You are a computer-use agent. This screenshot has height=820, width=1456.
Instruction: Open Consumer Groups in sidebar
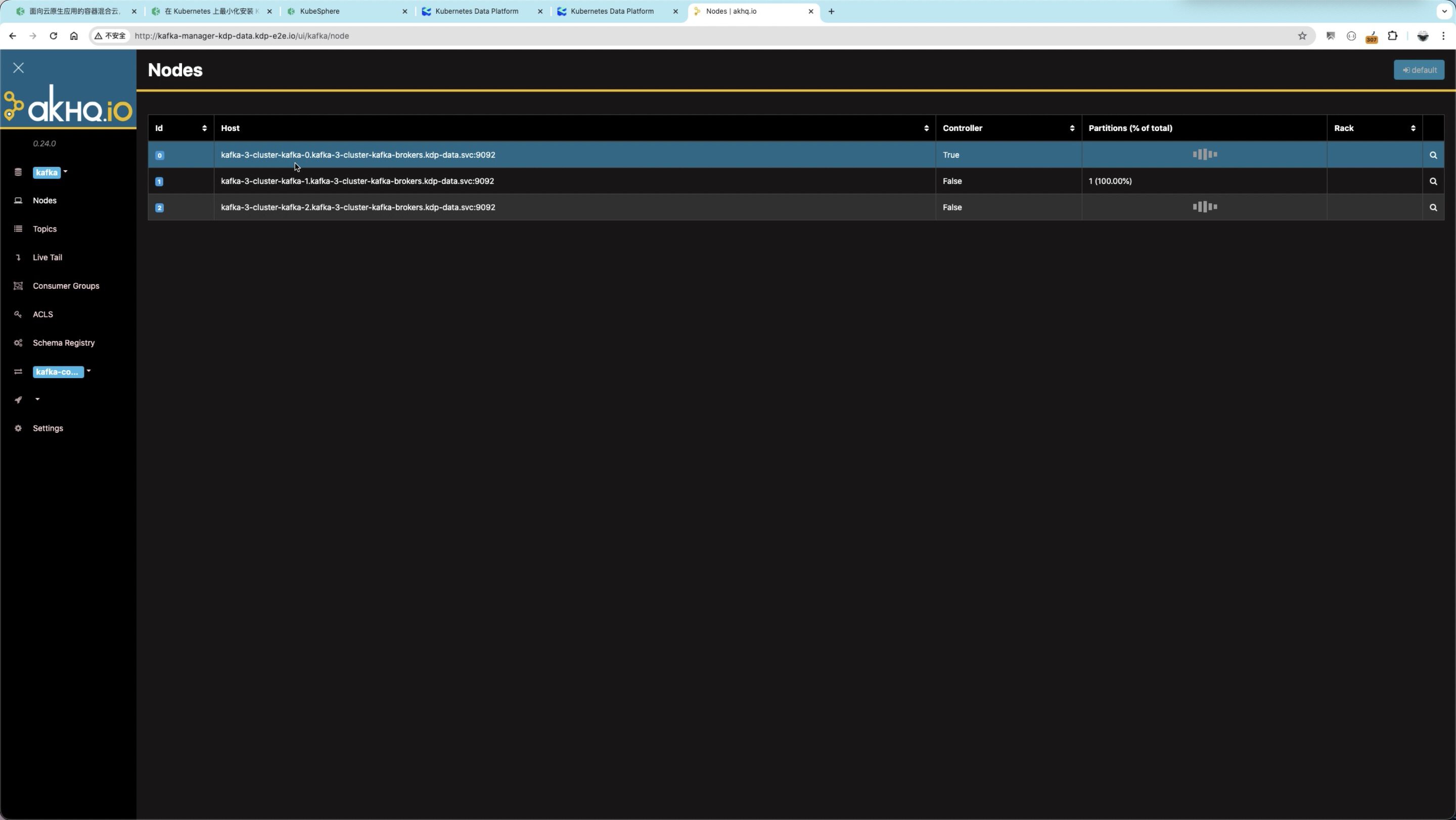coord(66,286)
